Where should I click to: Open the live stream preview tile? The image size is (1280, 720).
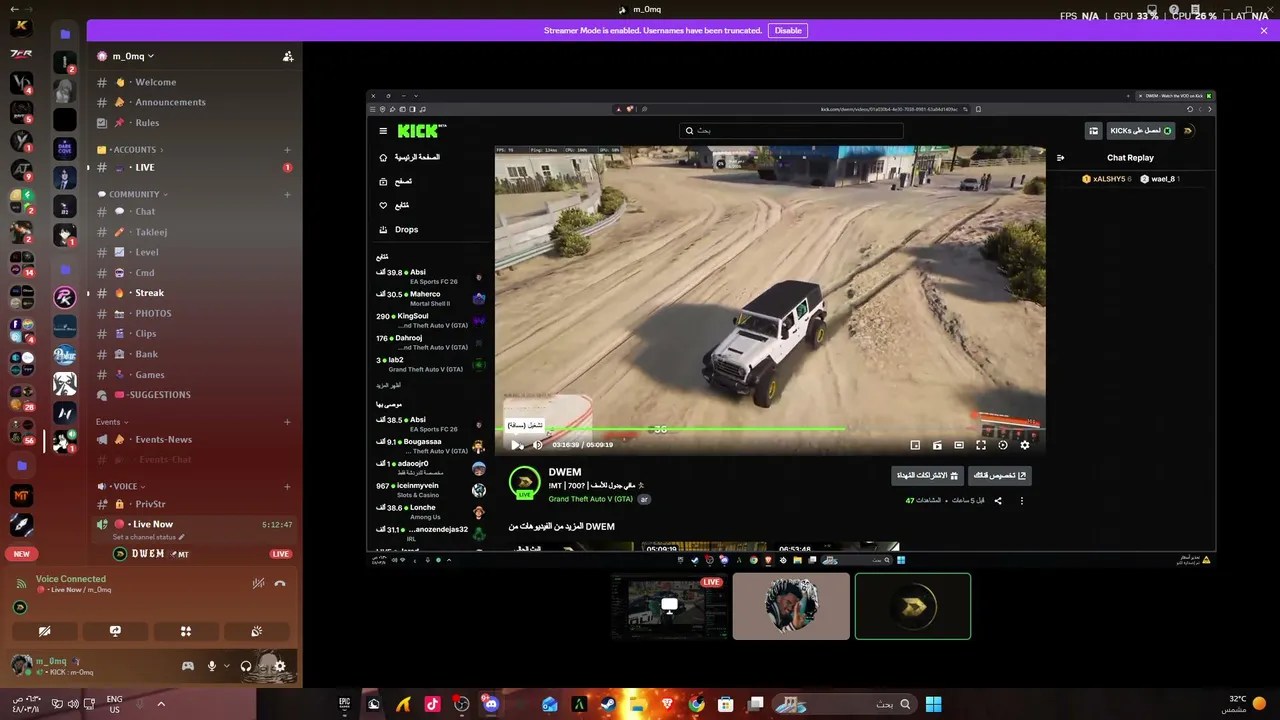[669, 606]
